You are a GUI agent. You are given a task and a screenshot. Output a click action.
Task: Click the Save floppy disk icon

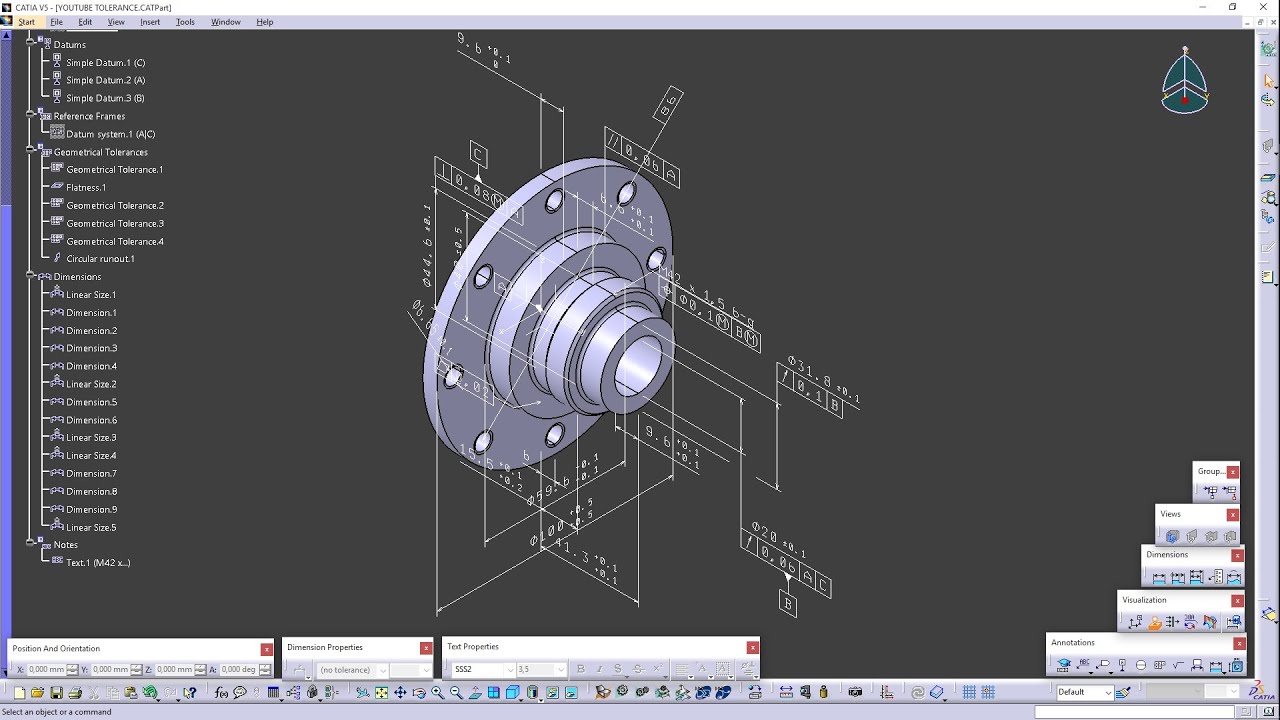pos(56,692)
